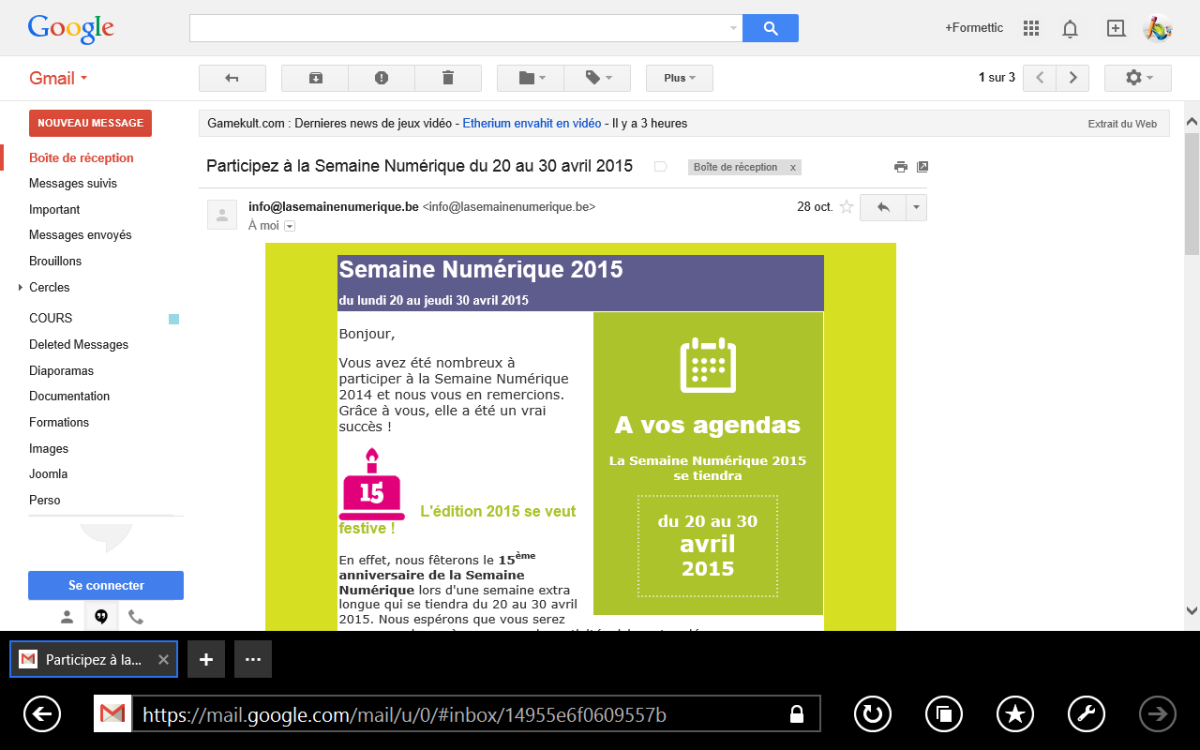Remove Boîte de réception label
Screen dimensions: 1200x750
[x=793, y=168]
